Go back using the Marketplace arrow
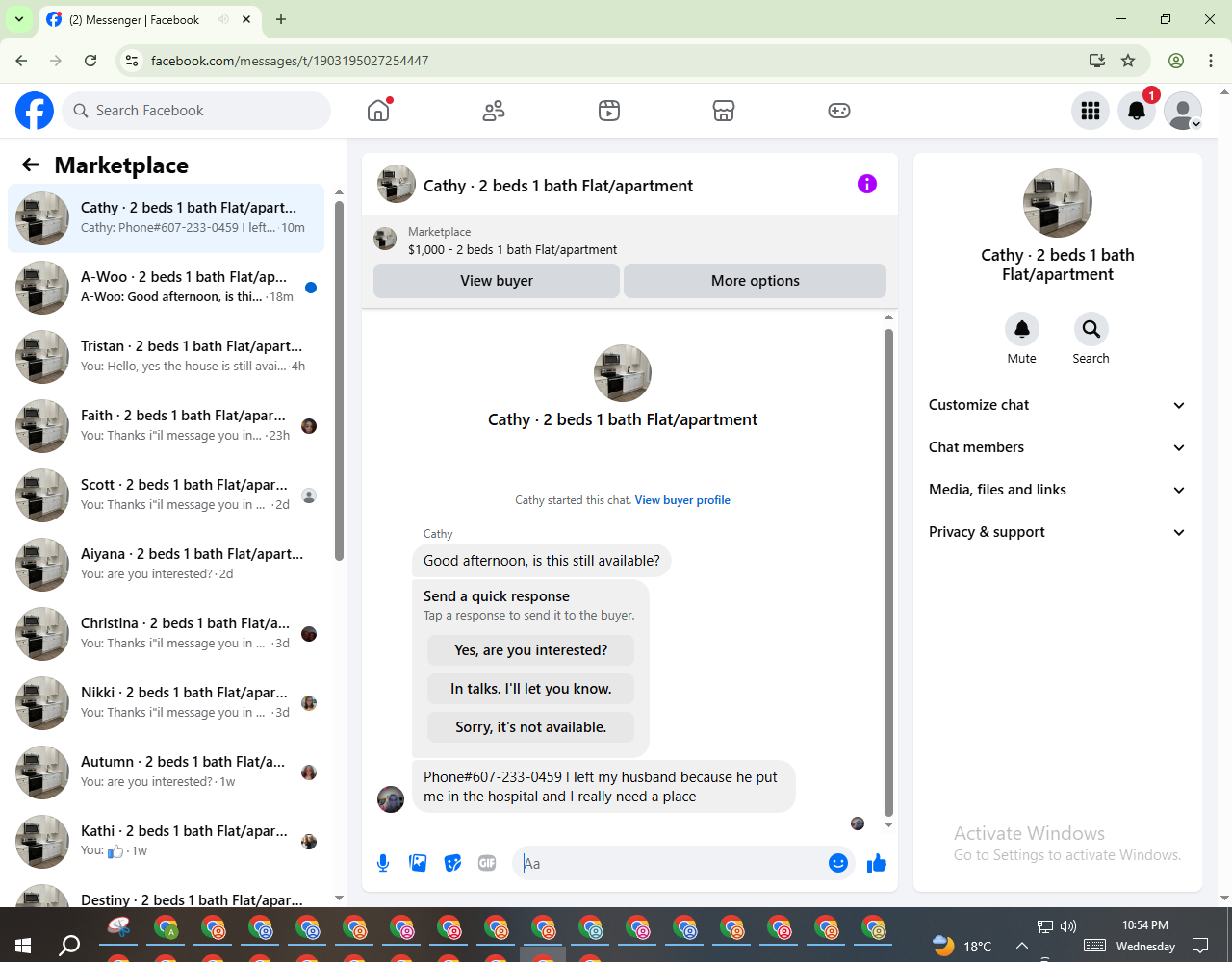The width and height of the screenshot is (1232, 962). click(x=31, y=165)
